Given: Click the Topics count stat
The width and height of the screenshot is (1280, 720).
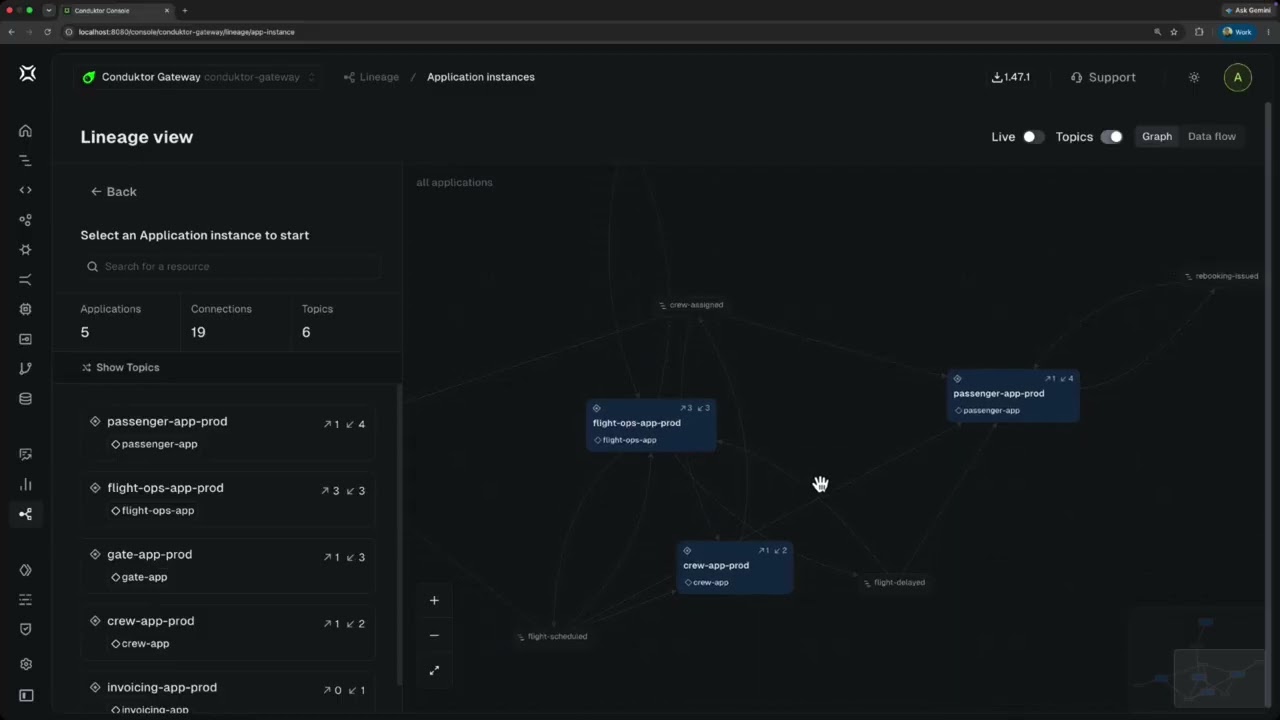Looking at the screenshot, I should coord(346,321).
